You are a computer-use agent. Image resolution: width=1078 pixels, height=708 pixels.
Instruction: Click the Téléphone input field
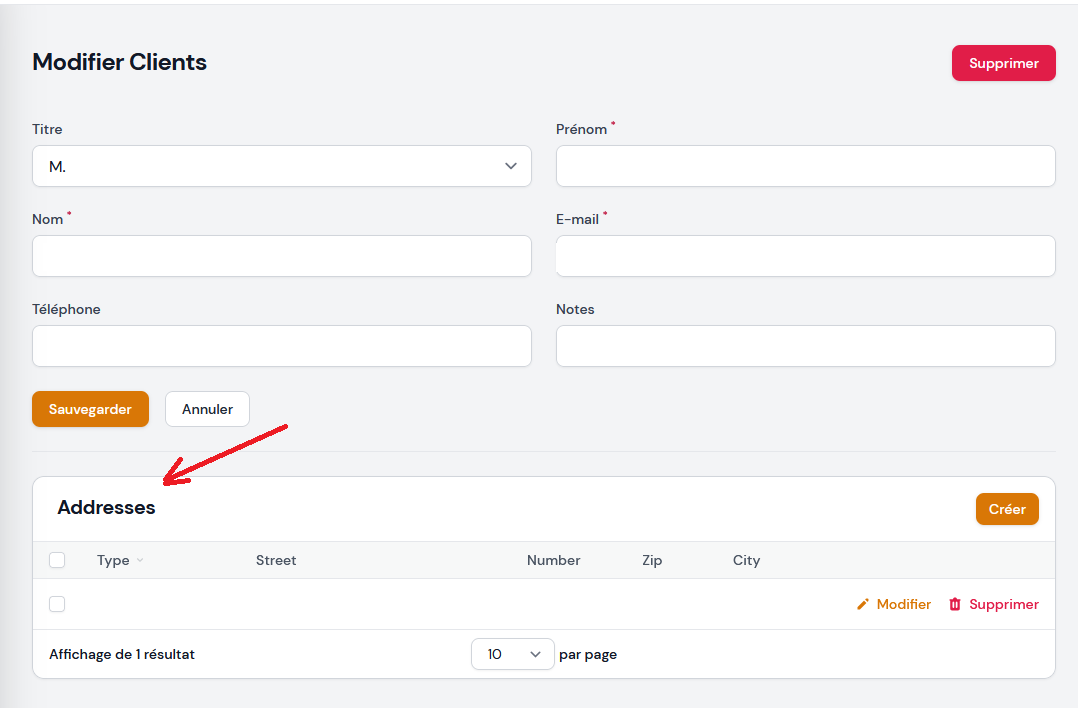point(281,346)
